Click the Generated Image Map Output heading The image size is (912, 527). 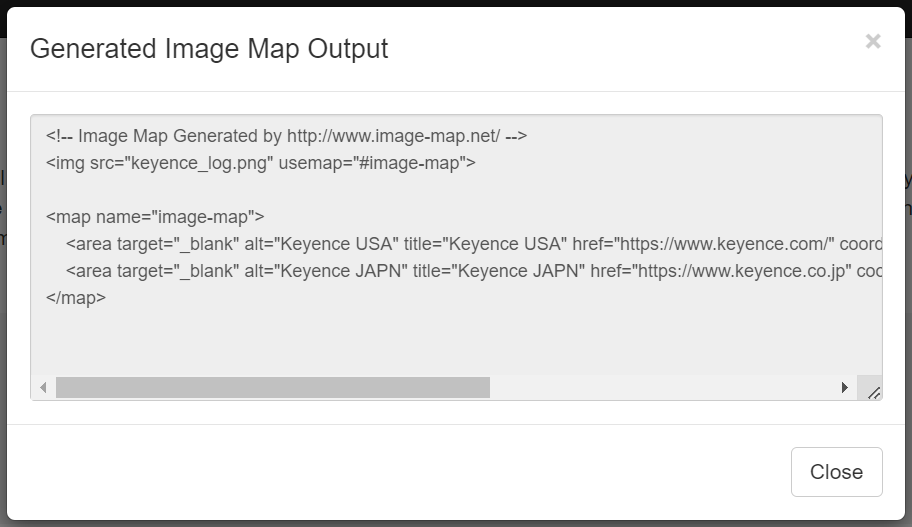point(209,49)
